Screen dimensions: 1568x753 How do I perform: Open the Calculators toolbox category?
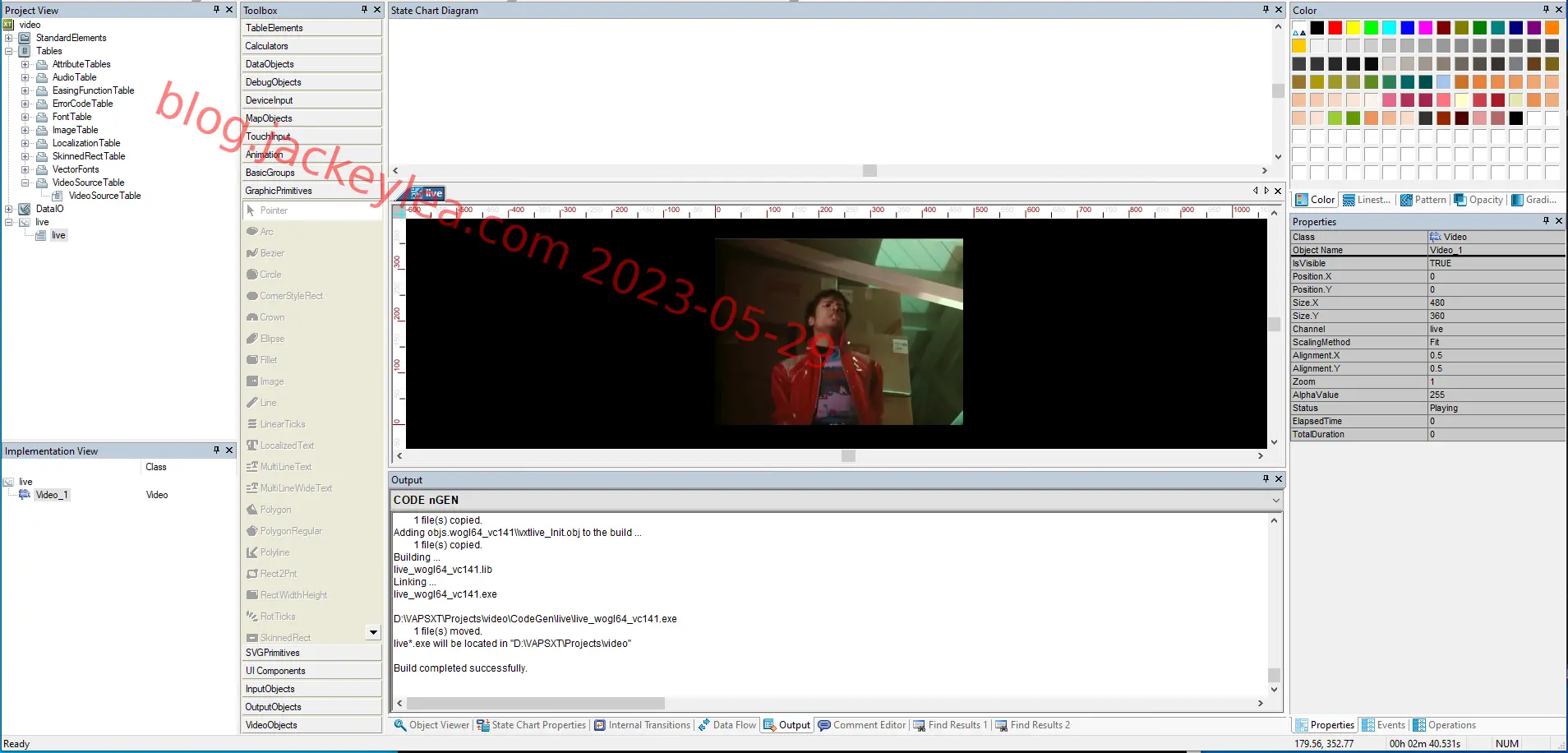click(311, 46)
